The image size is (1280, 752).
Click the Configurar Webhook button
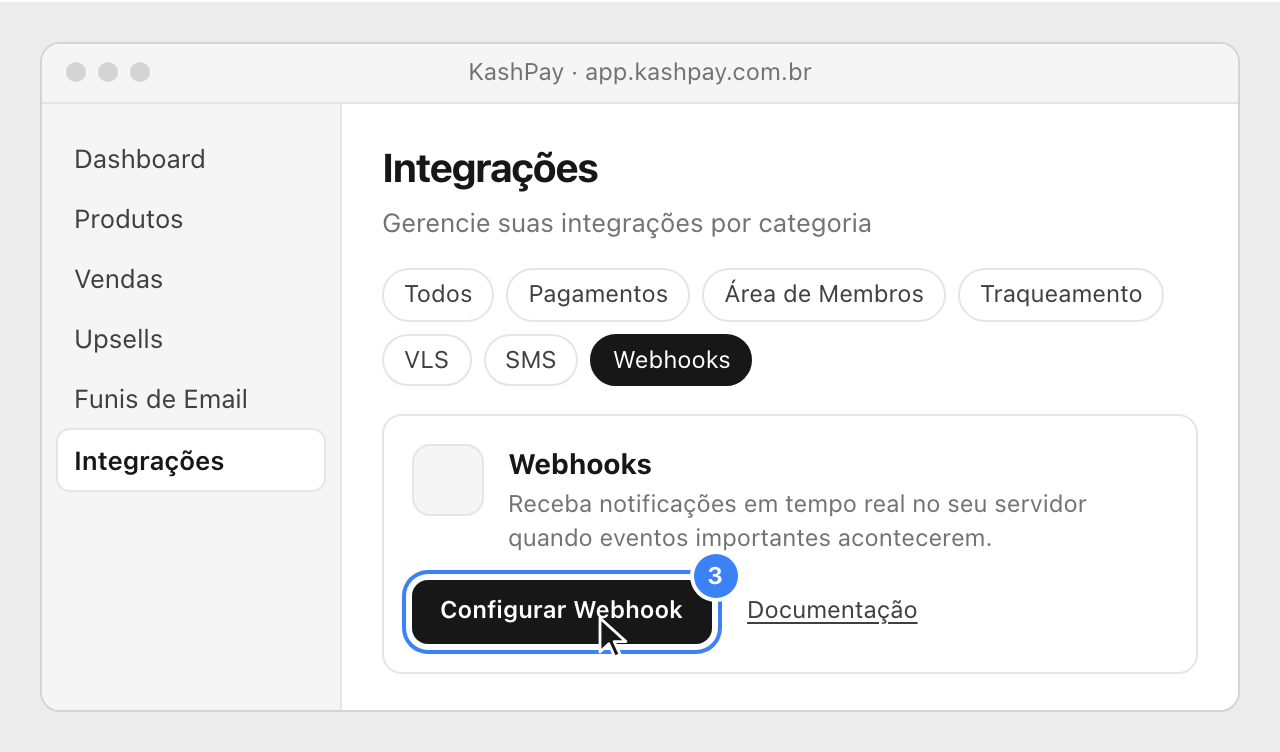pyautogui.click(x=561, y=611)
